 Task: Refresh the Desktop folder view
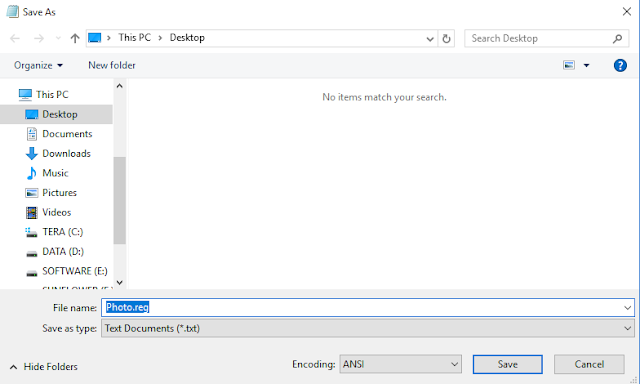446,39
